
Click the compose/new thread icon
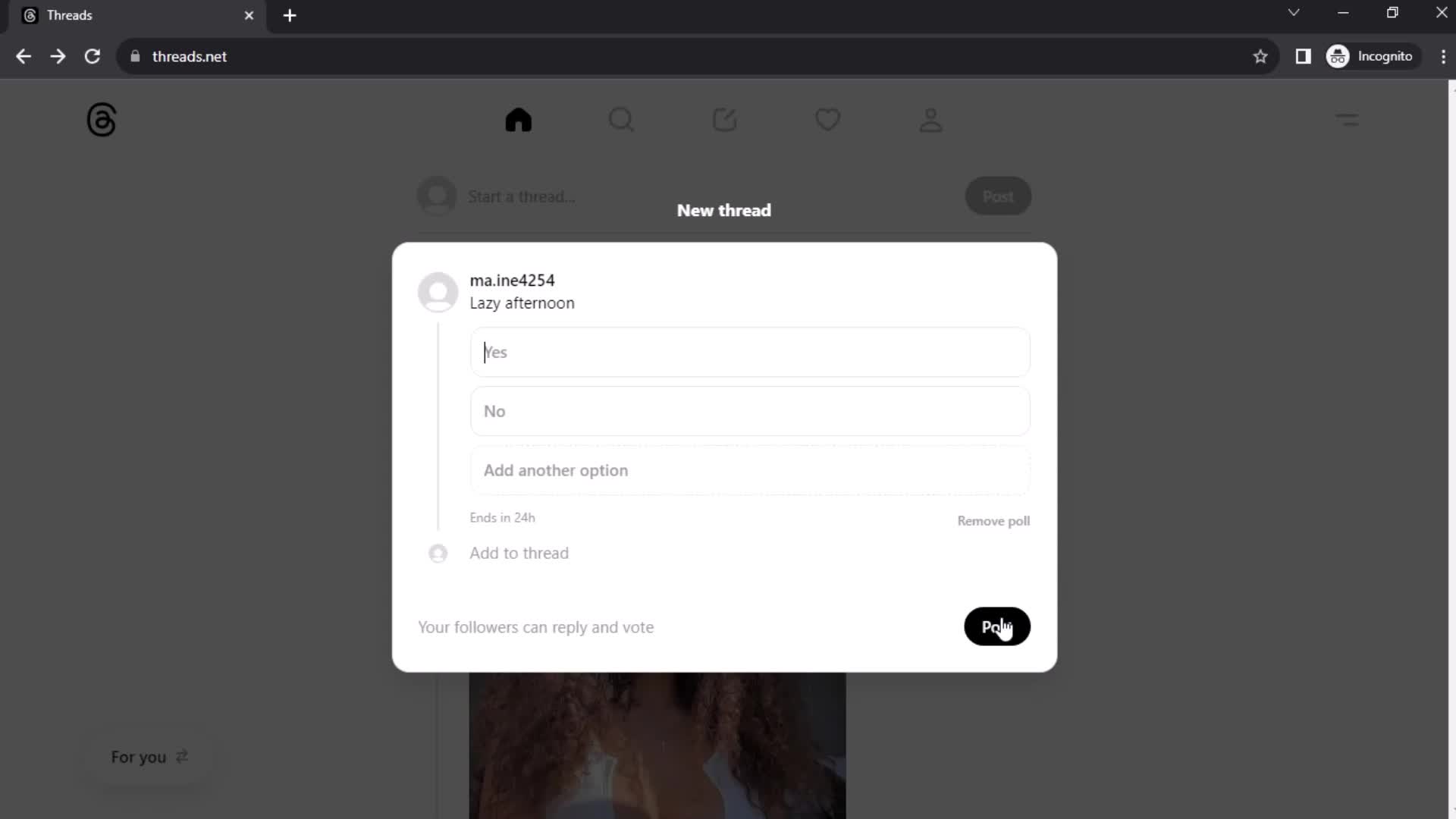(x=724, y=120)
